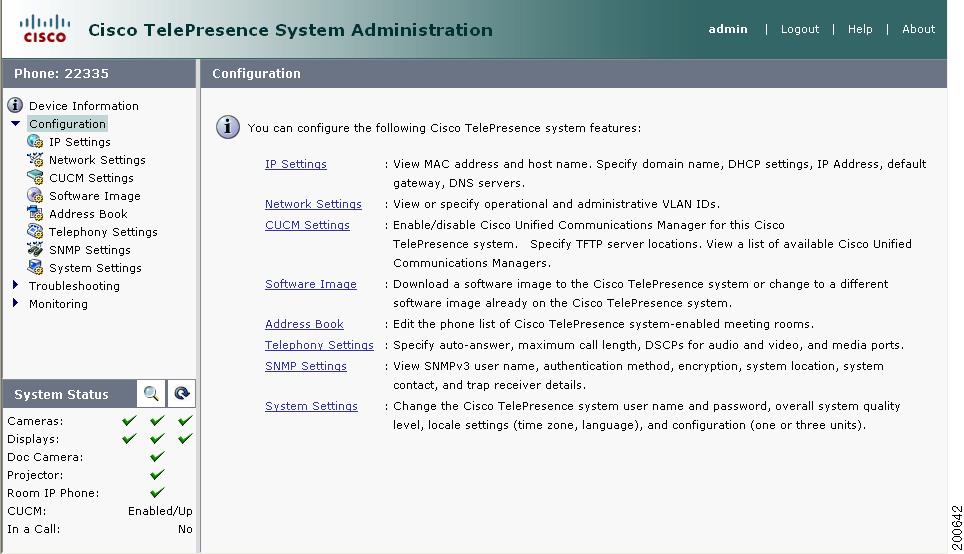
Task: Click the Address Book icon in sidebar tree
Action: pos(35,213)
